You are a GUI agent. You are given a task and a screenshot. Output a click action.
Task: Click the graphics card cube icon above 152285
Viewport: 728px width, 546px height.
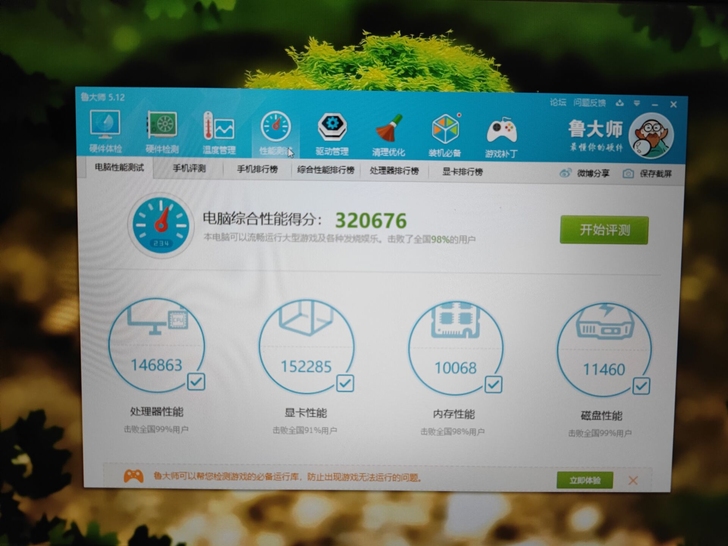pos(306,318)
